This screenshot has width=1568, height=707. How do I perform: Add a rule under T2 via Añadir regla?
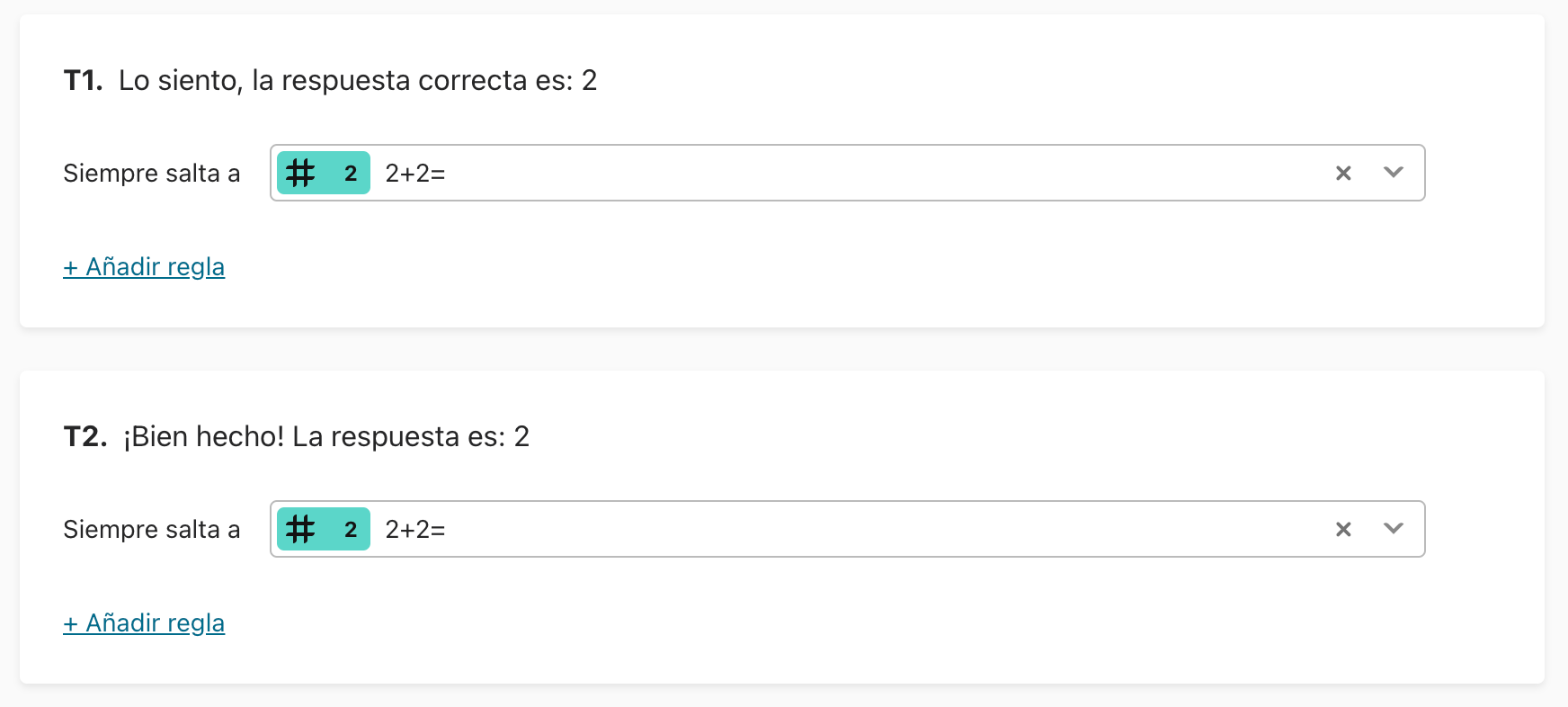(x=144, y=623)
